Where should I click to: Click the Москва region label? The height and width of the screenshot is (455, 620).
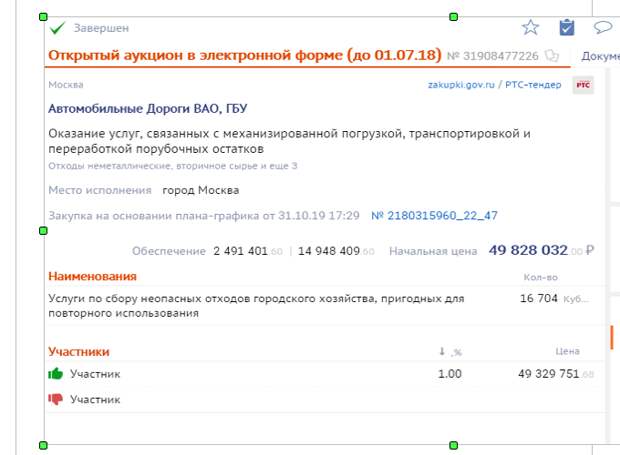click(66, 85)
